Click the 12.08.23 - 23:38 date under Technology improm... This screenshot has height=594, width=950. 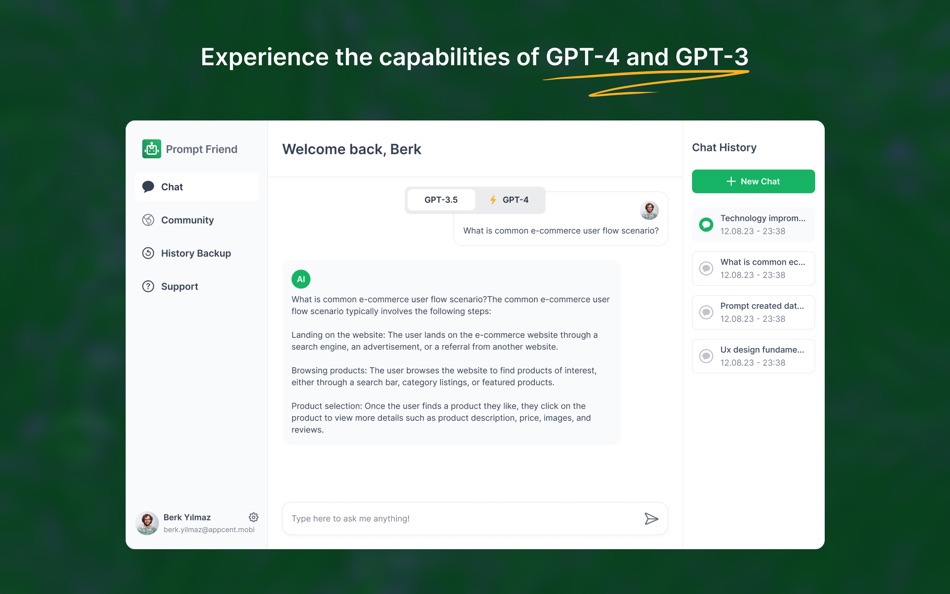(x=752, y=231)
